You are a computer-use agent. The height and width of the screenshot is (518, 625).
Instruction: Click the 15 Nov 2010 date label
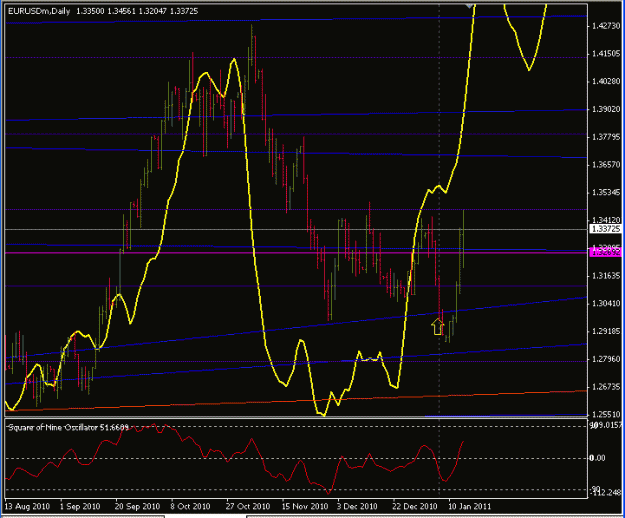pos(305,506)
